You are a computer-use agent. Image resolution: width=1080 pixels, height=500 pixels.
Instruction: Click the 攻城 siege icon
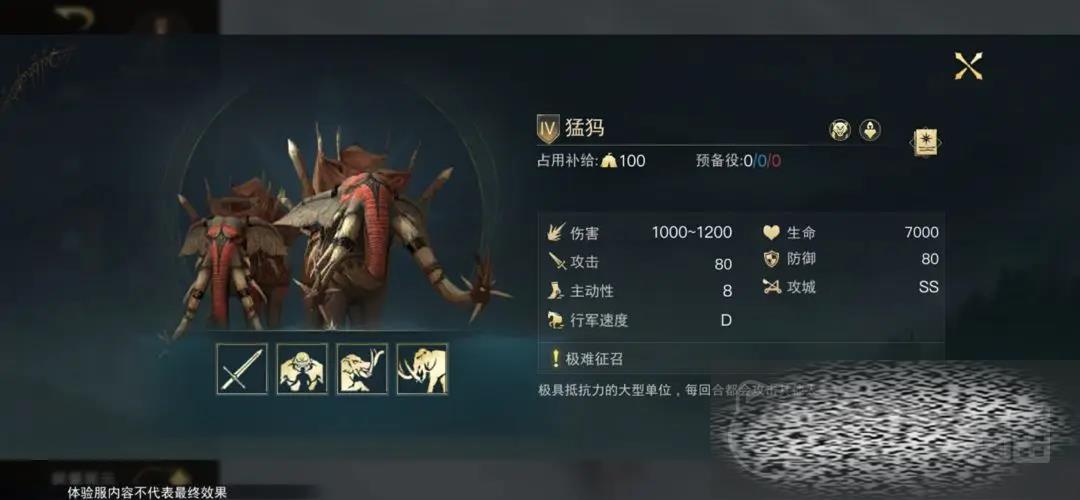point(772,287)
